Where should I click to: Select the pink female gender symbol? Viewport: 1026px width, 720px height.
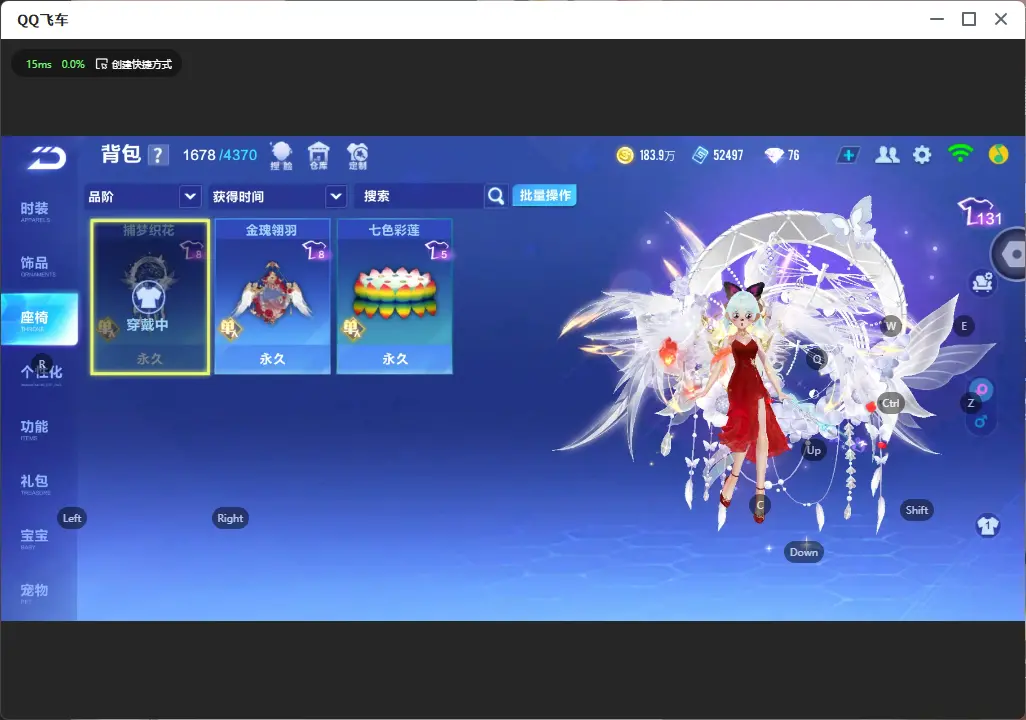click(982, 390)
